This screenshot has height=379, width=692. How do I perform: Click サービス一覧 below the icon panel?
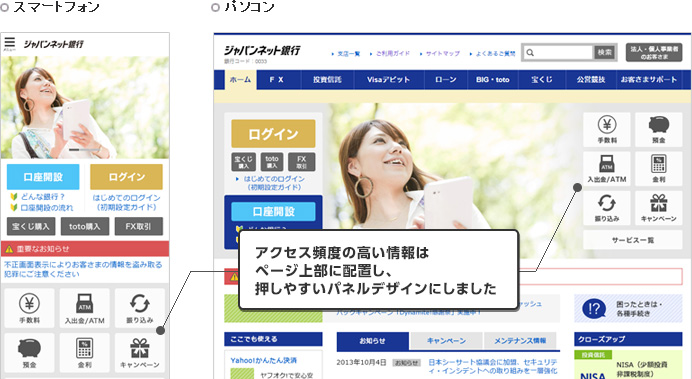632,240
